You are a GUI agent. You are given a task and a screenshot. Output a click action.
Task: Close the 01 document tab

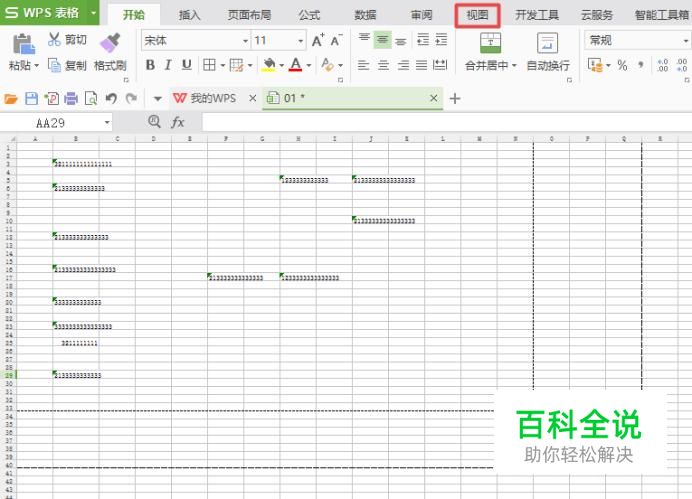pos(433,98)
